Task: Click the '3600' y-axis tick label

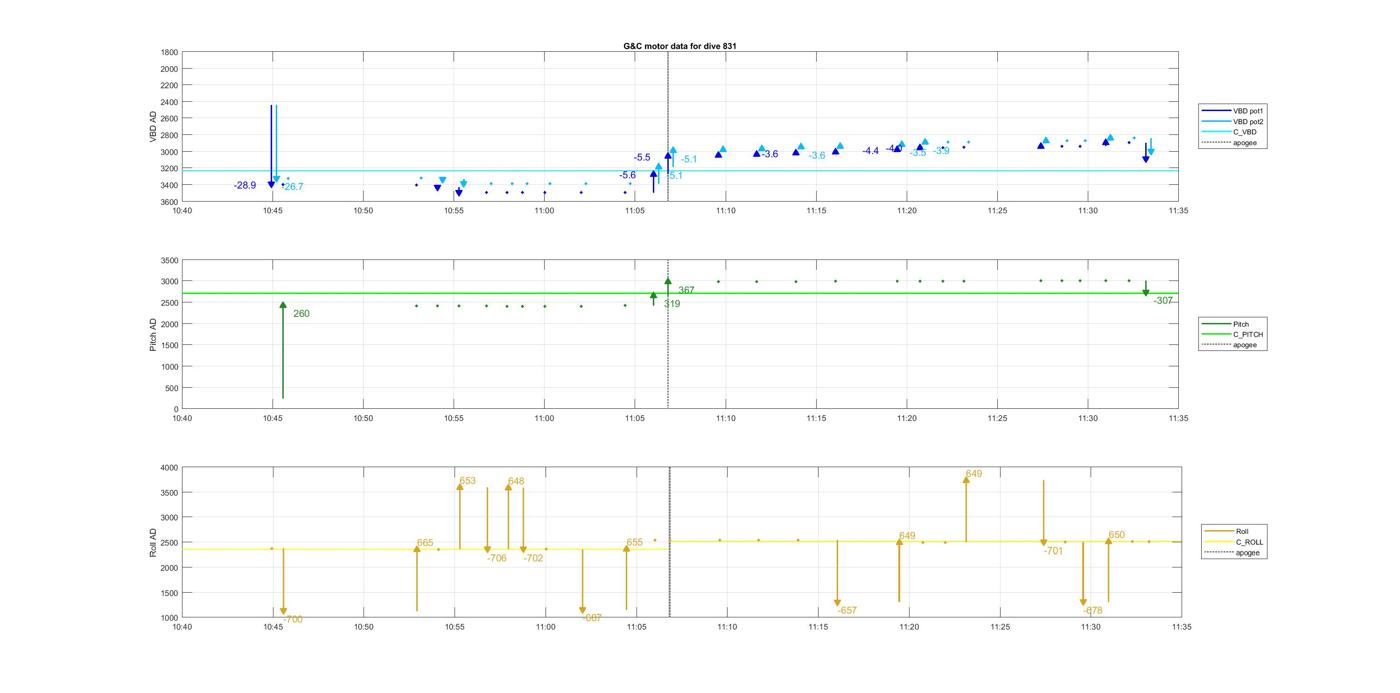Action: (x=170, y=202)
